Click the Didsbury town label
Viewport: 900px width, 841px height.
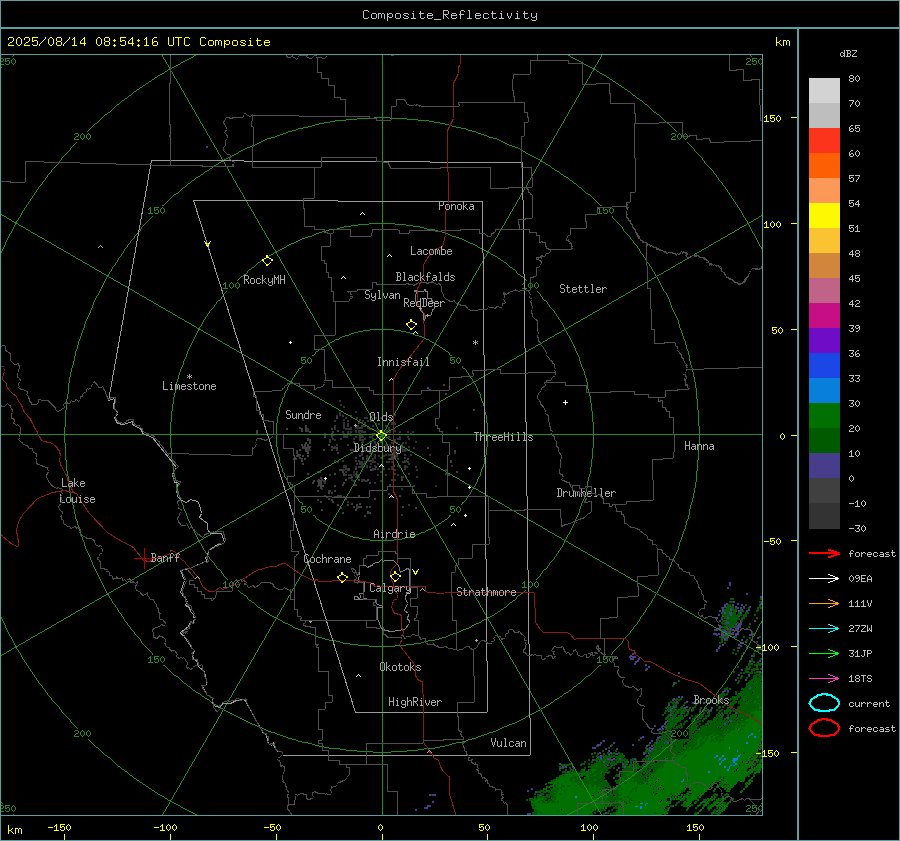coord(377,448)
